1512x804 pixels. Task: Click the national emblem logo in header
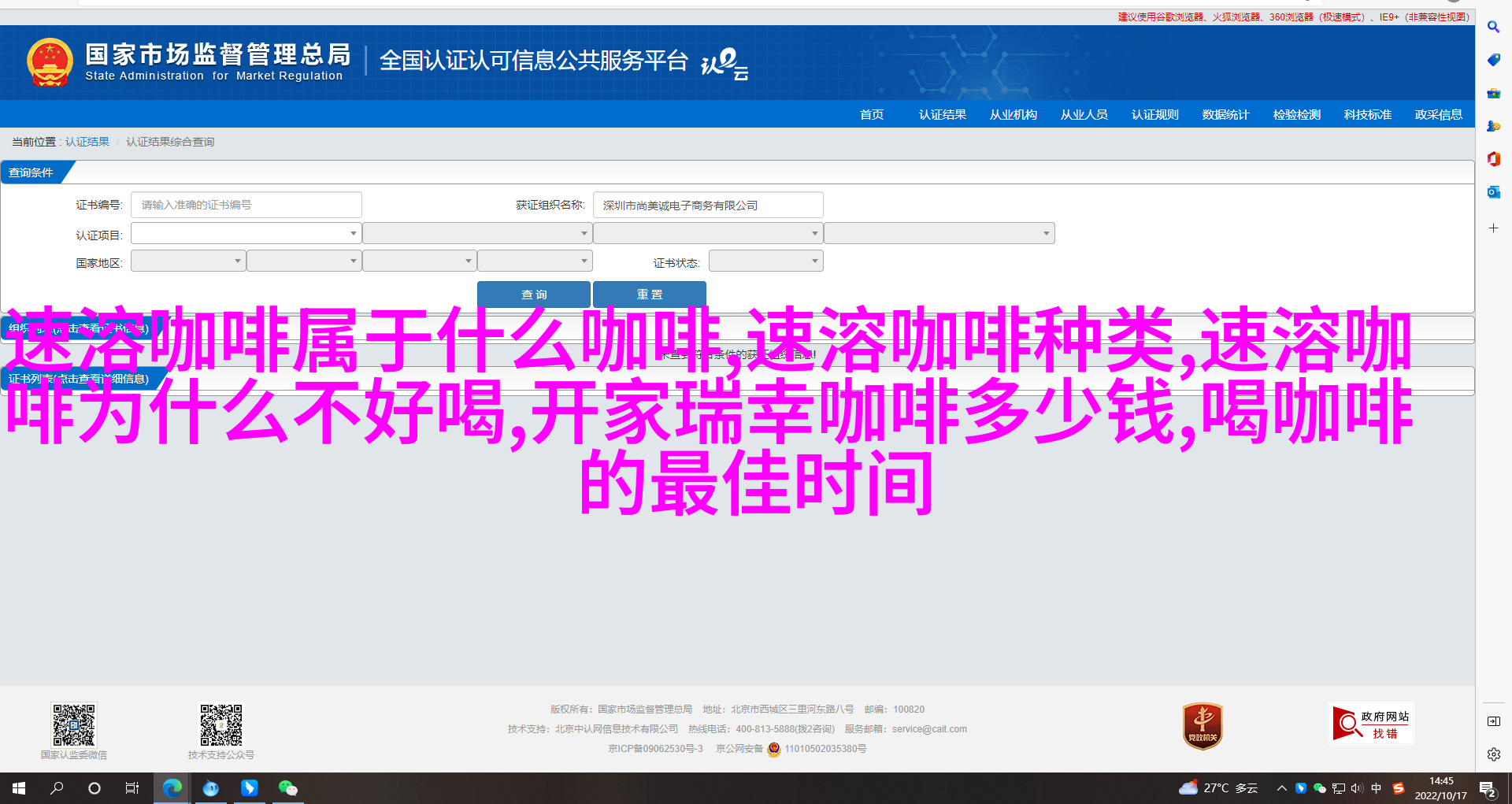pyautogui.click(x=50, y=62)
